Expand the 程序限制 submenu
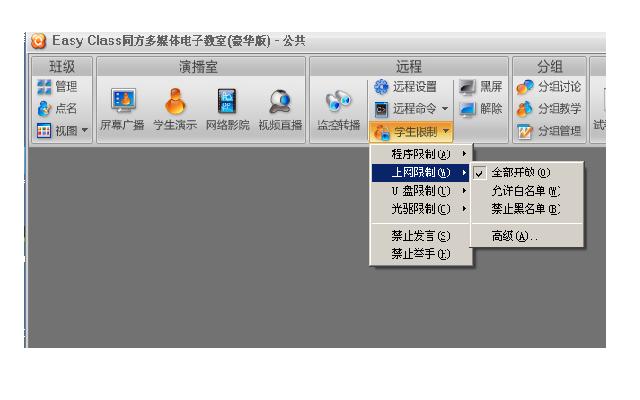640x400 pixels. point(419,154)
